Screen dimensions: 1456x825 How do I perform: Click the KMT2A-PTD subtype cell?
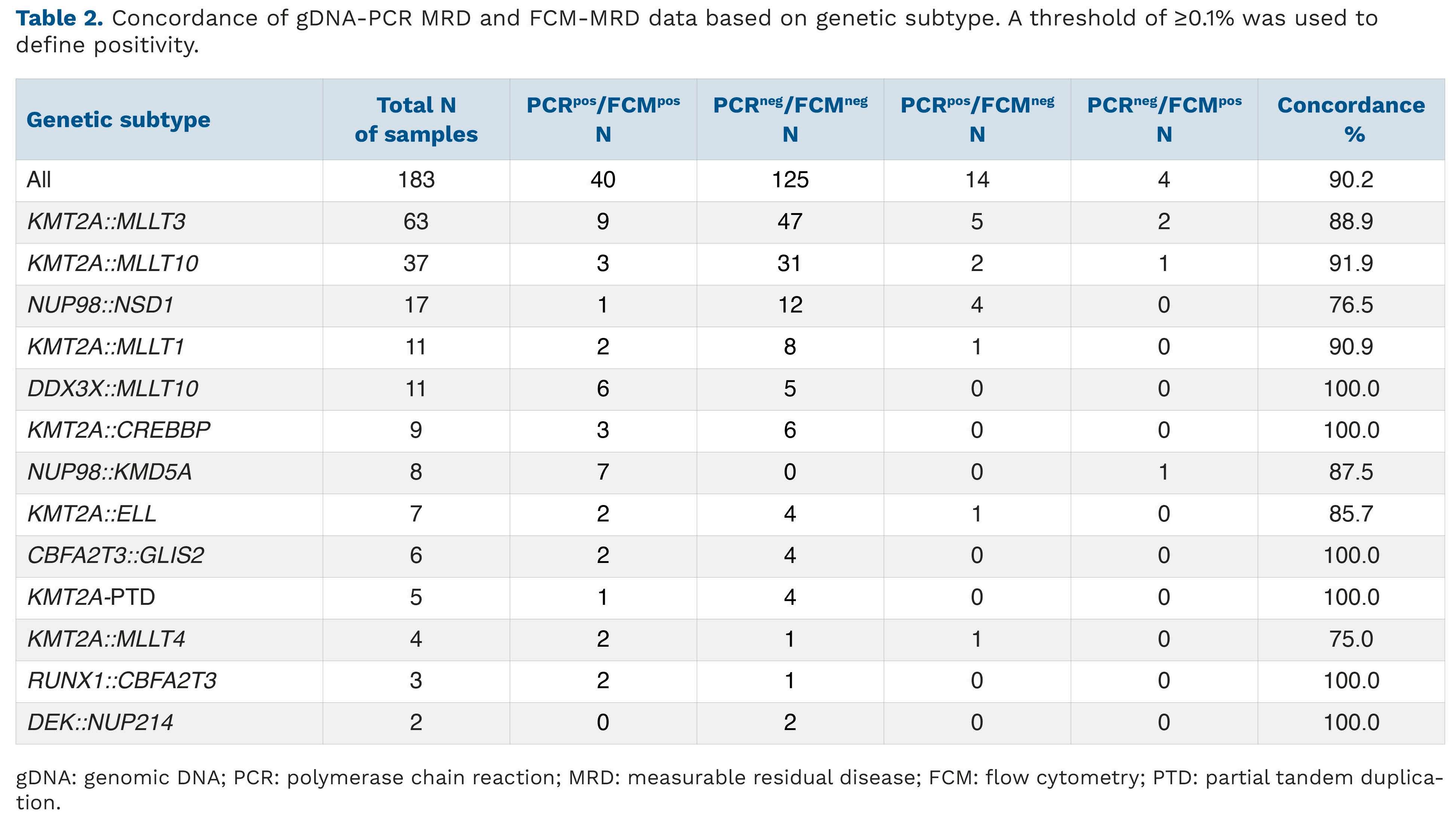[x=91, y=597]
